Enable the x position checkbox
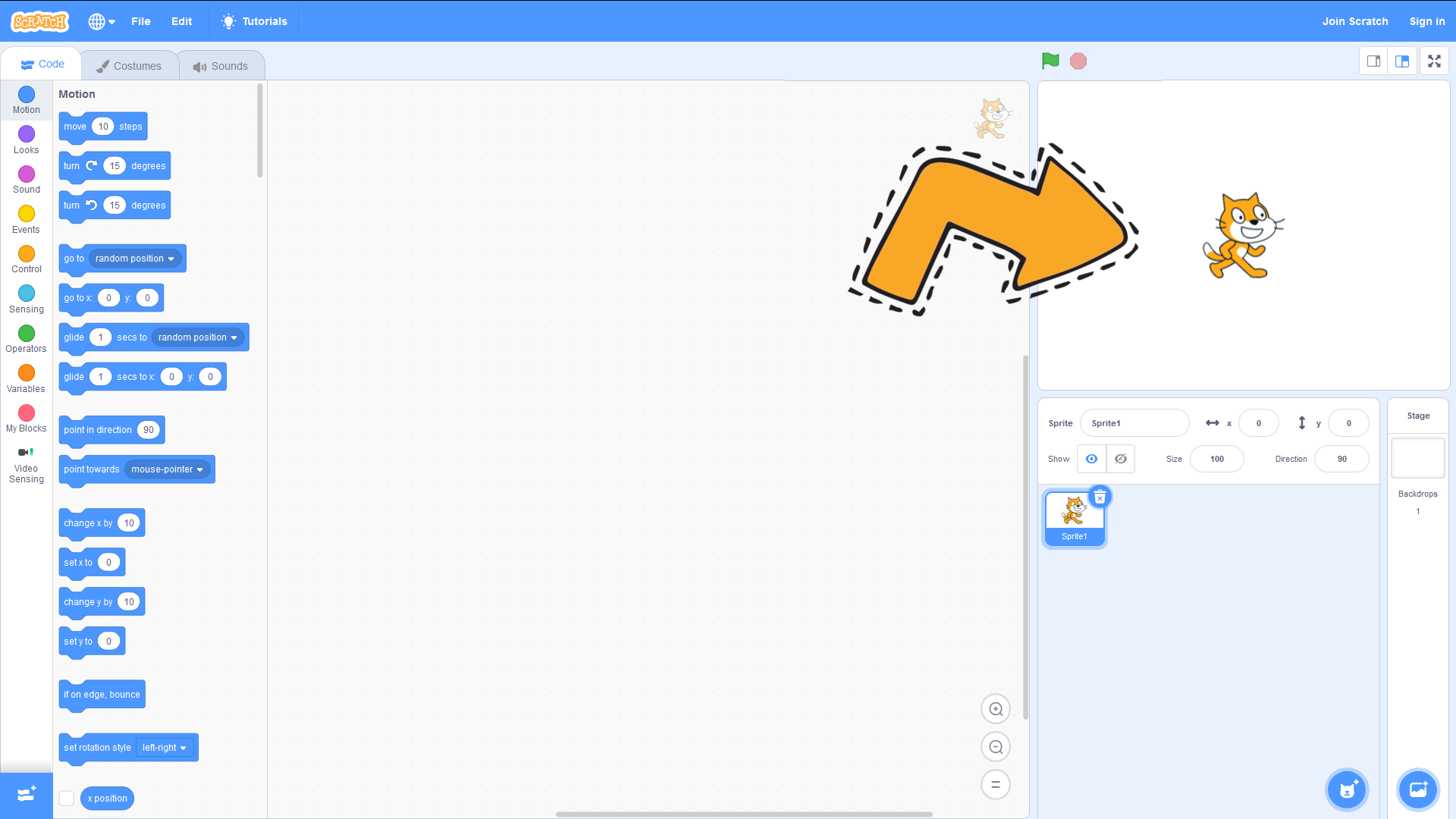 click(67, 798)
